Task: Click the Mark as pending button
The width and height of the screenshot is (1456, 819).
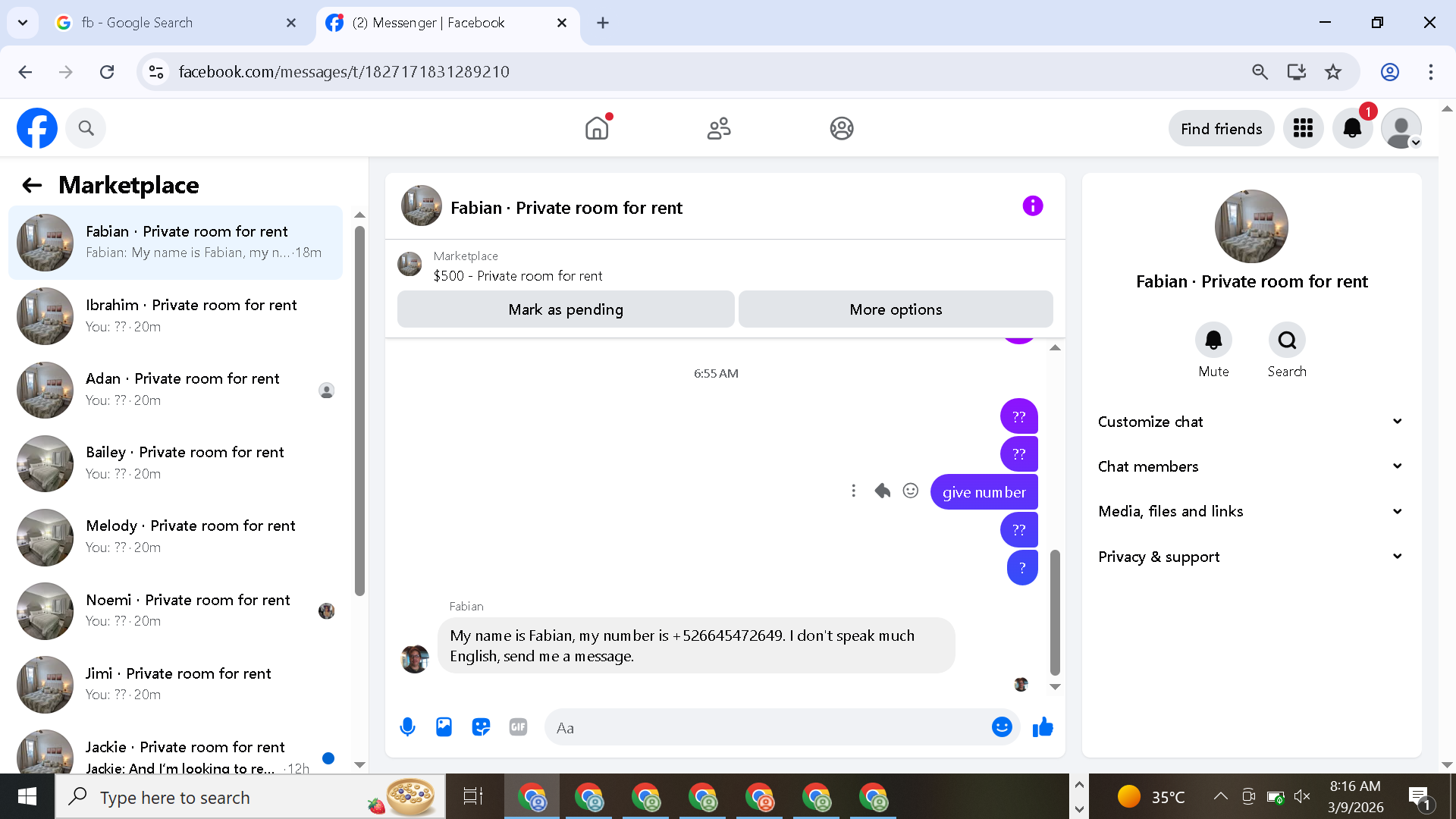Action: point(566,309)
